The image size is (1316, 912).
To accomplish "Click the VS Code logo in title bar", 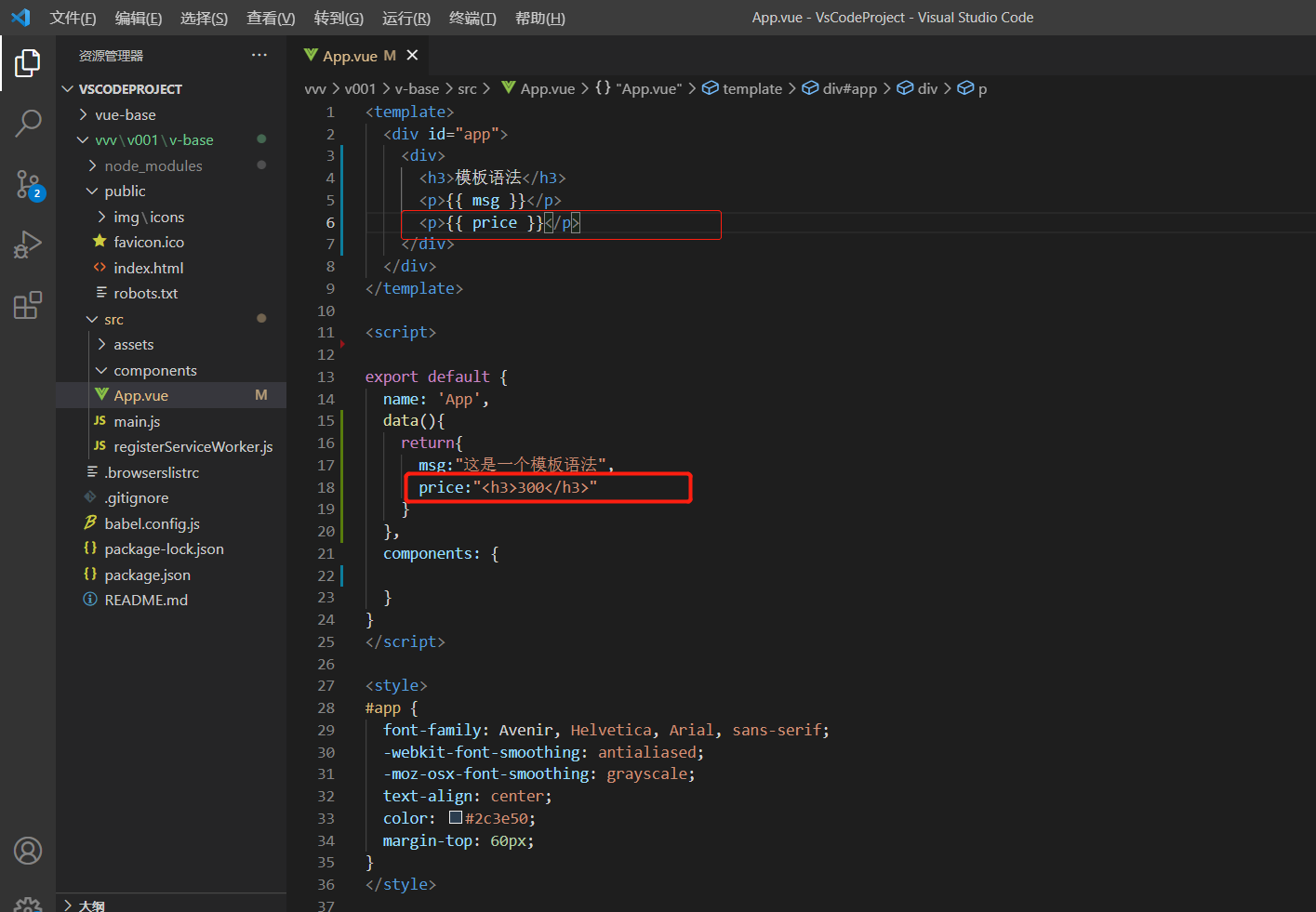I will (x=20, y=18).
